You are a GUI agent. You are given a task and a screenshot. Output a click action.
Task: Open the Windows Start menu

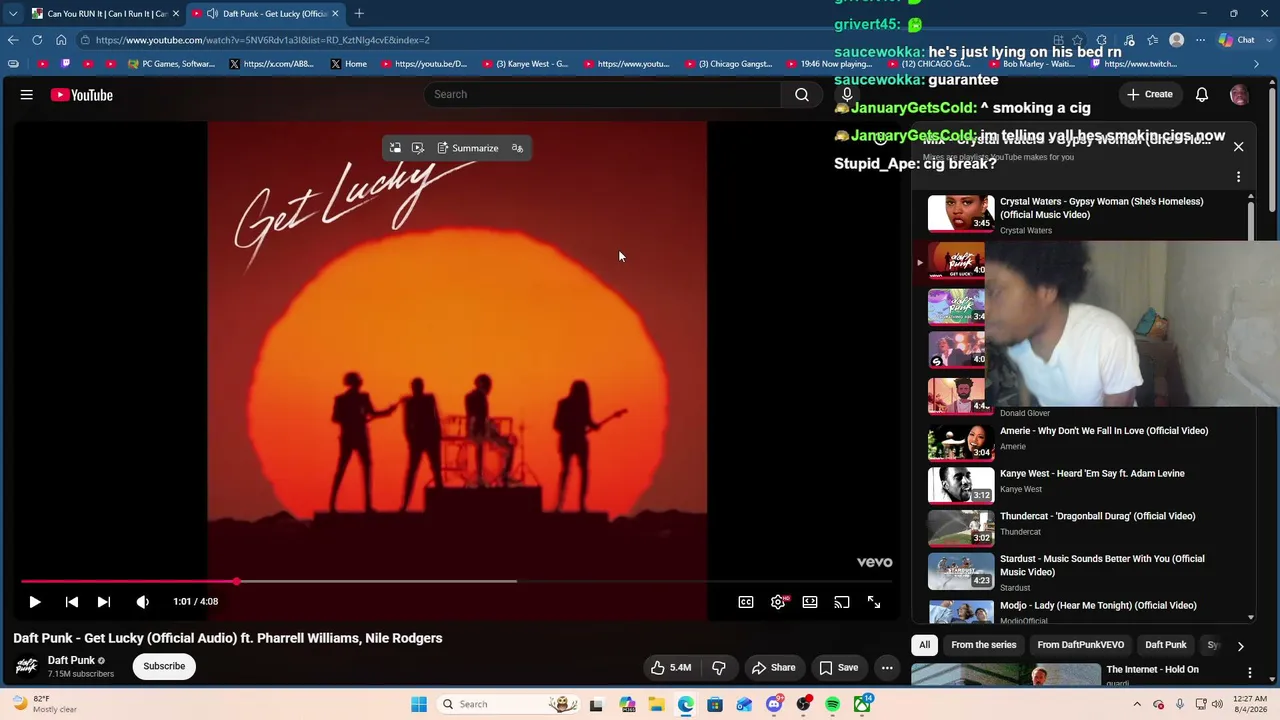point(419,704)
